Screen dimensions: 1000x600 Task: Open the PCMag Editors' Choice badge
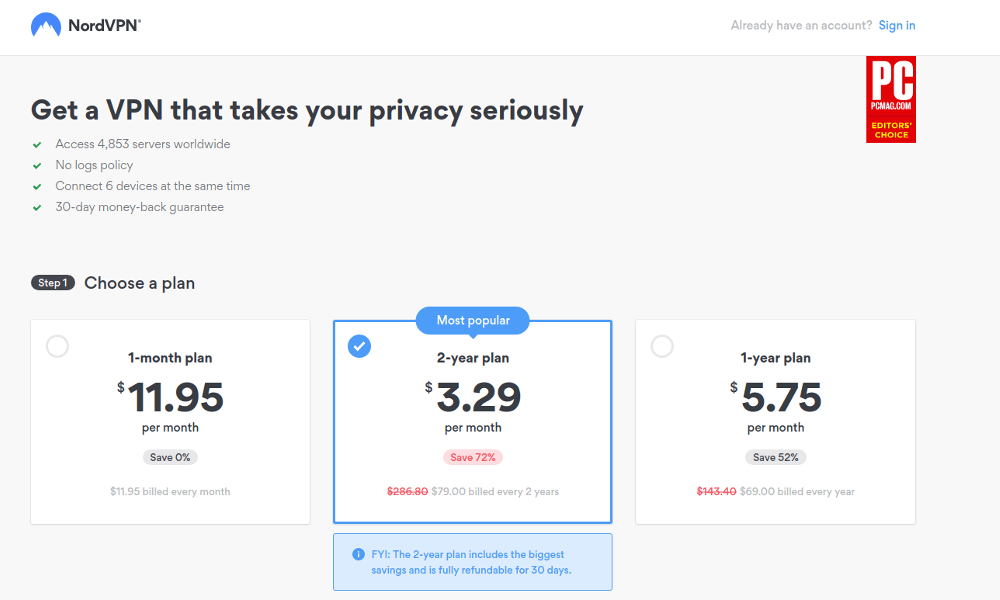tap(890, 99)
